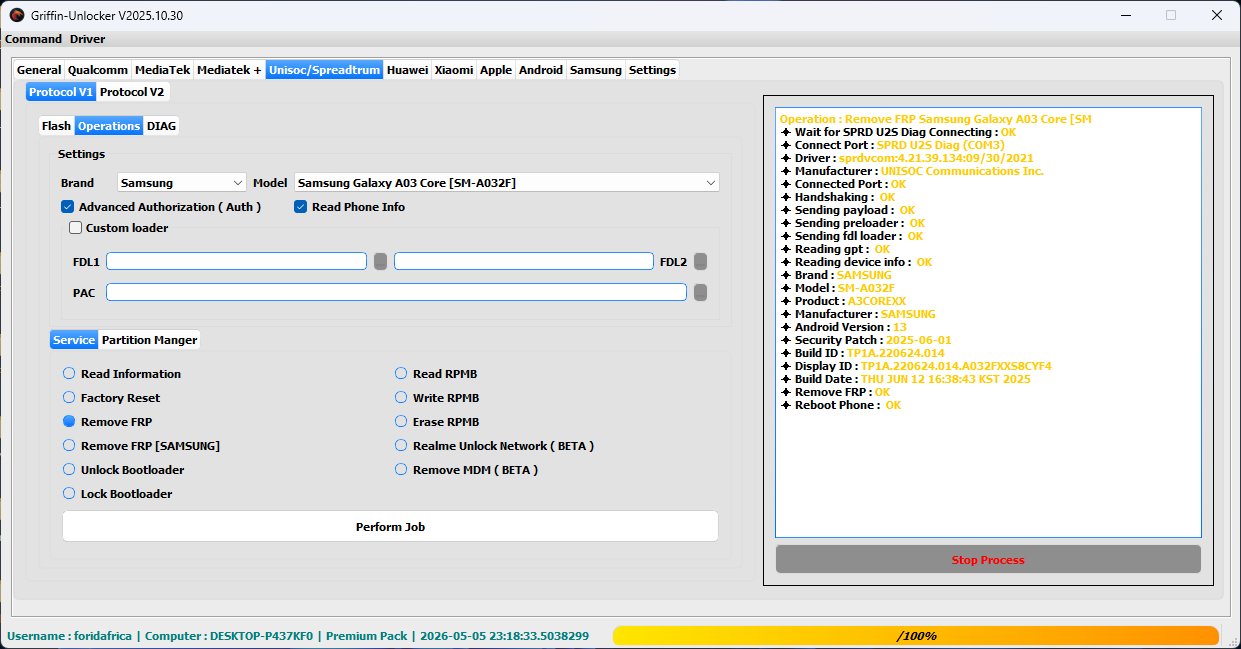Click the Product A3COREXX log line

click(x=843, y=301)
